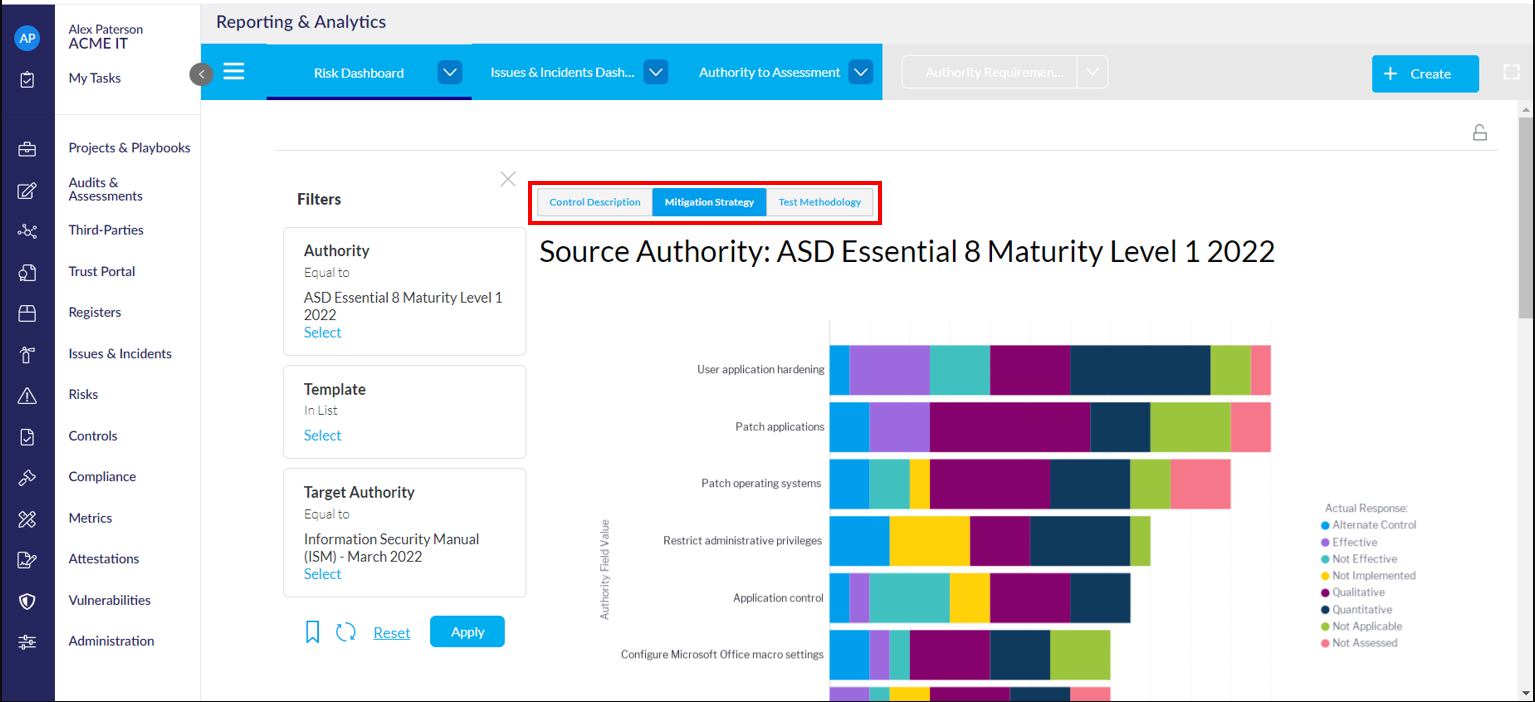
Task: Expand the Authority to Assessment dropdown
Action: click(860, 72)
